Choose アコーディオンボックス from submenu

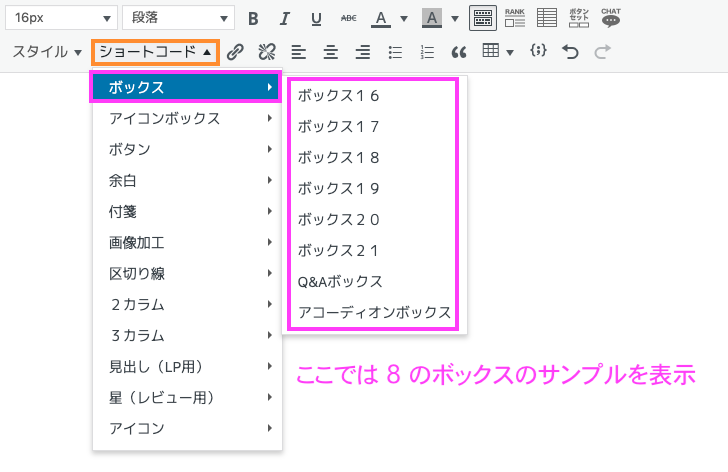coord(374,312)
